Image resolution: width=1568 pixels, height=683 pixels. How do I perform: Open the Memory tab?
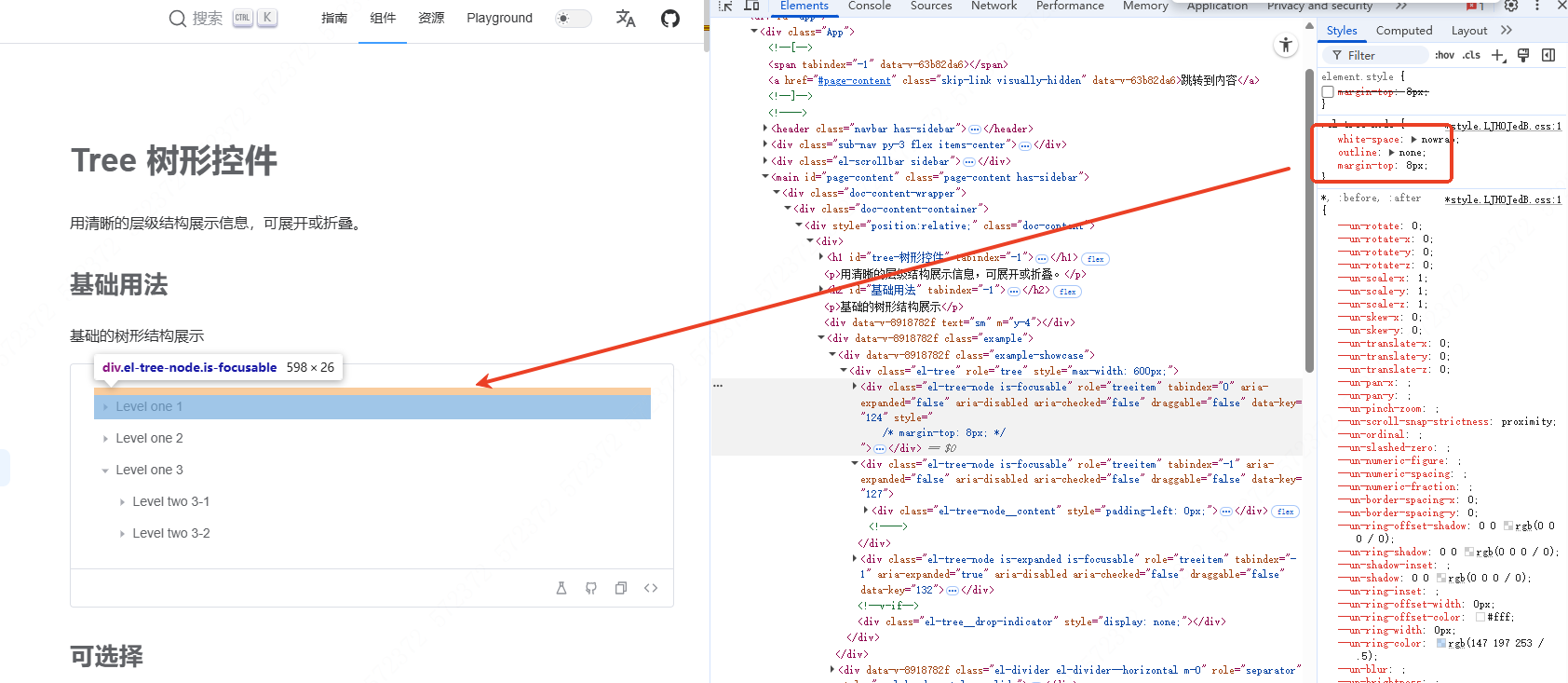click(1145, 6)
